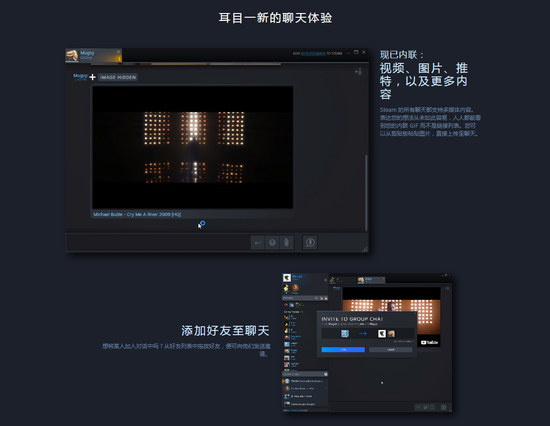Click the add friend icon beside friends search
The image size is (550, 426).
pyautogui.click(x=326, y=298)
